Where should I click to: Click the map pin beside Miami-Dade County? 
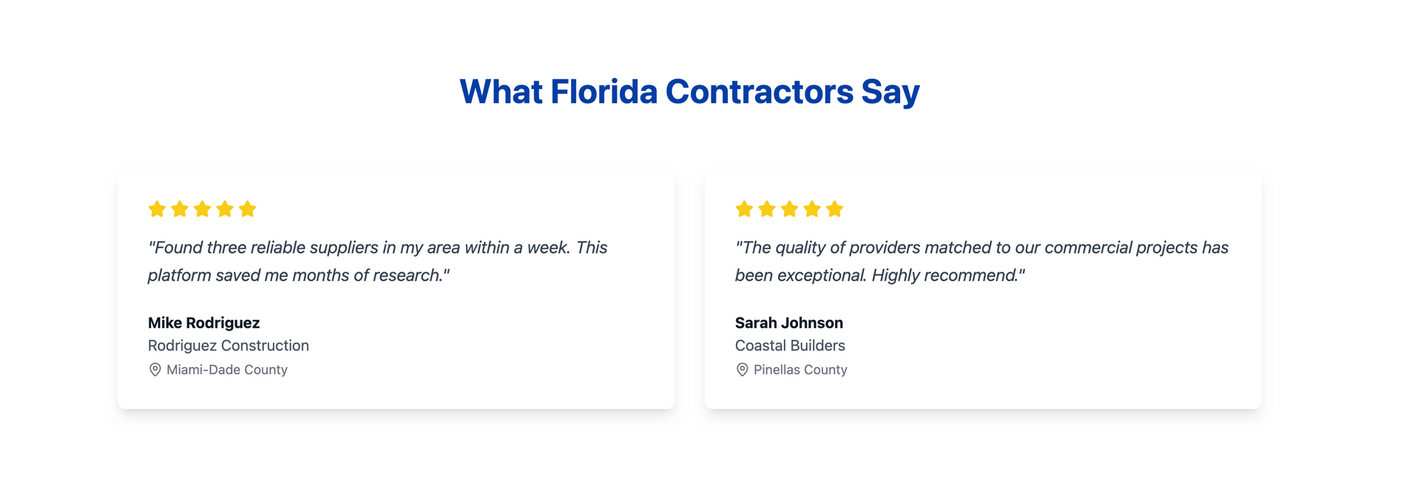tap(155, 370)
